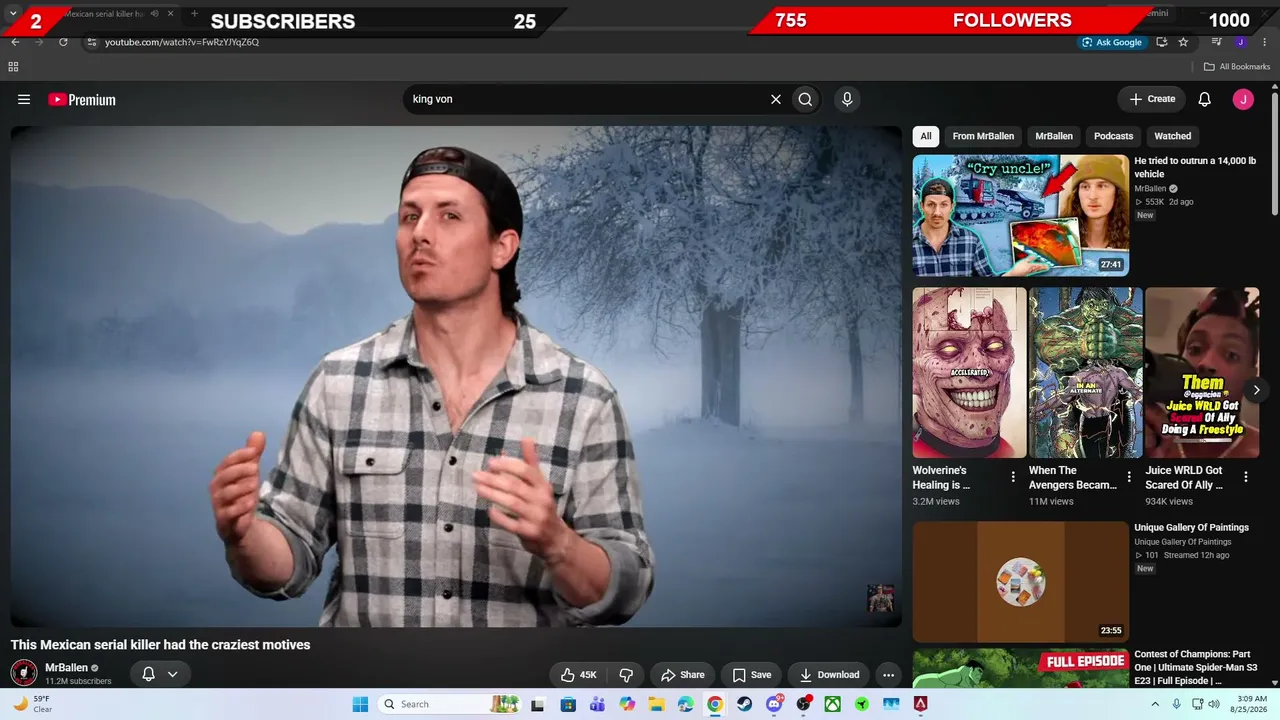The height and width of the screenshot is (720, 1280).
Task: Go back with browser back arrow
Action: [15, 42]
